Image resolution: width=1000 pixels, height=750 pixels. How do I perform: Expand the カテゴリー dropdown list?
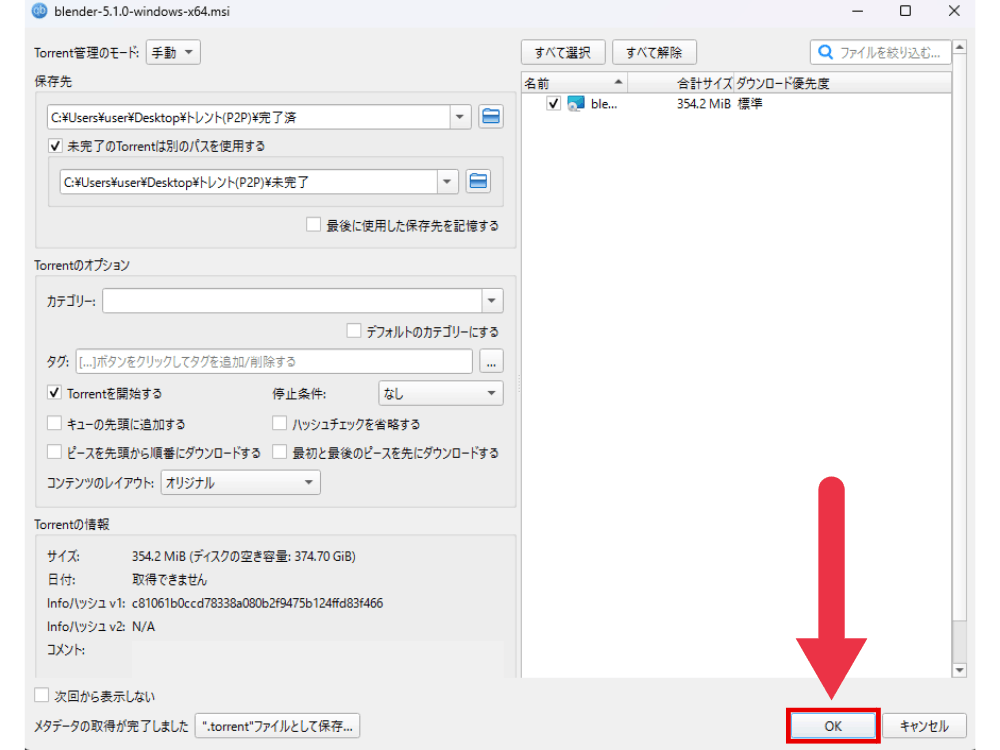(491, 301)
